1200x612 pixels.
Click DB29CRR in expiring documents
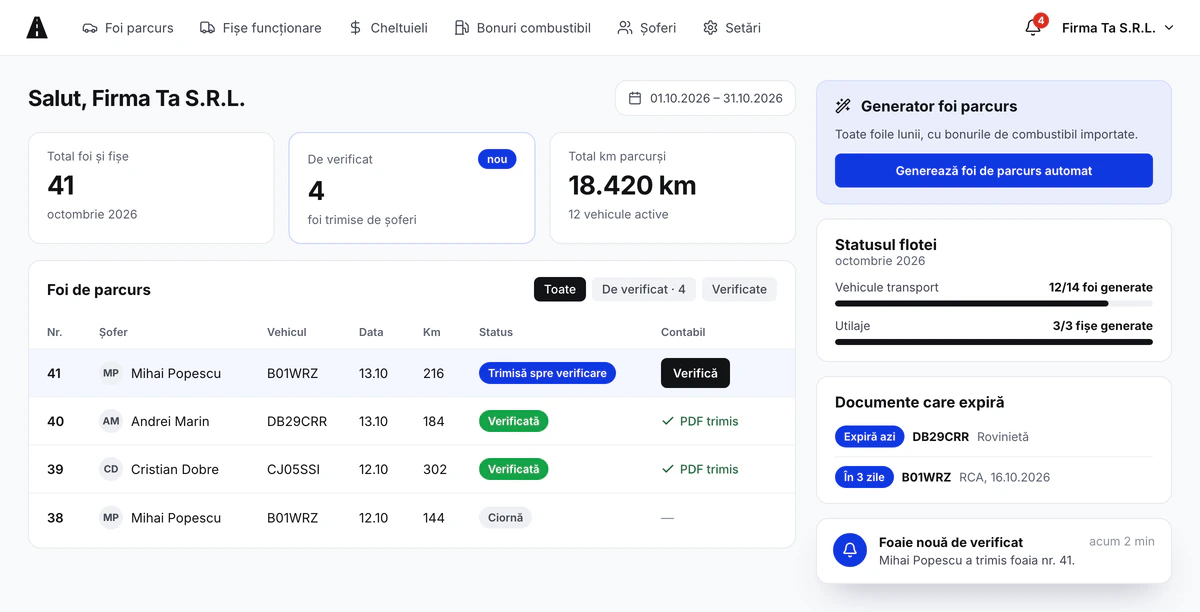point(941,437)
